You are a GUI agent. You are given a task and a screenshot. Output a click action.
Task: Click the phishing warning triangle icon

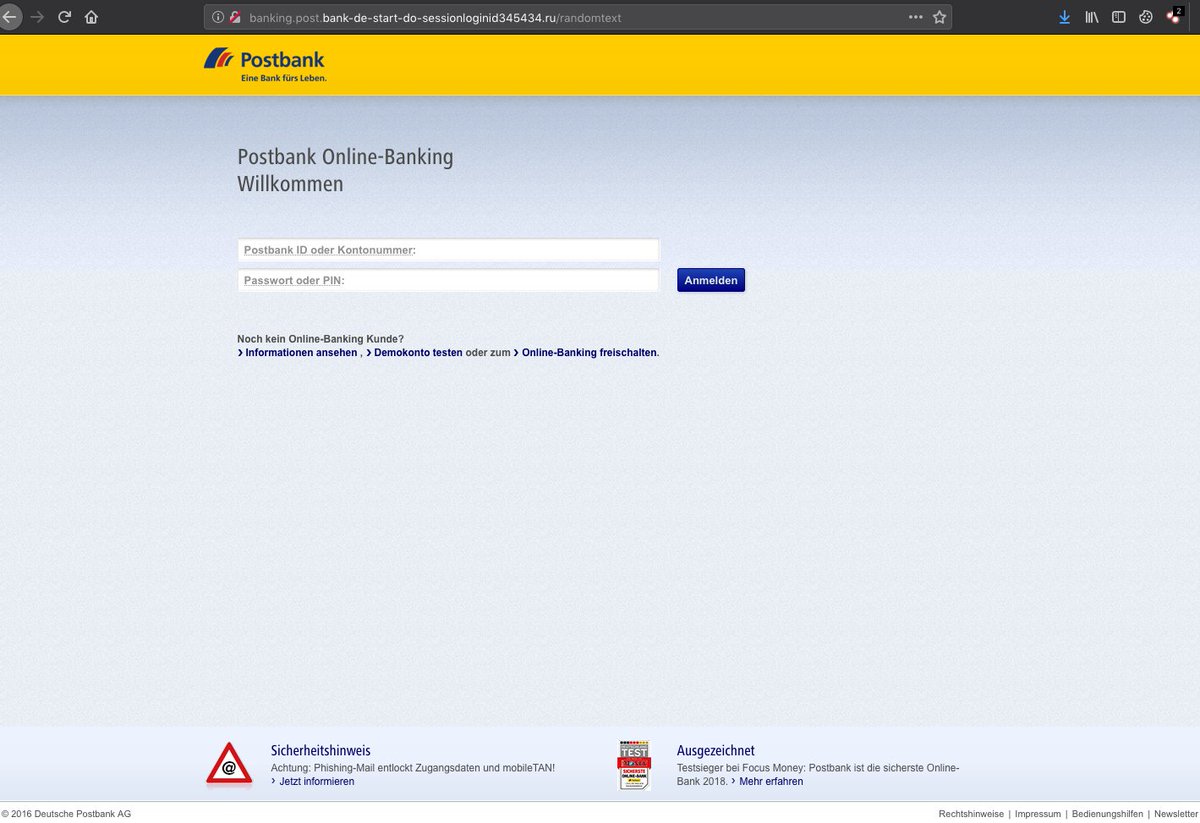tap(229, 766)
